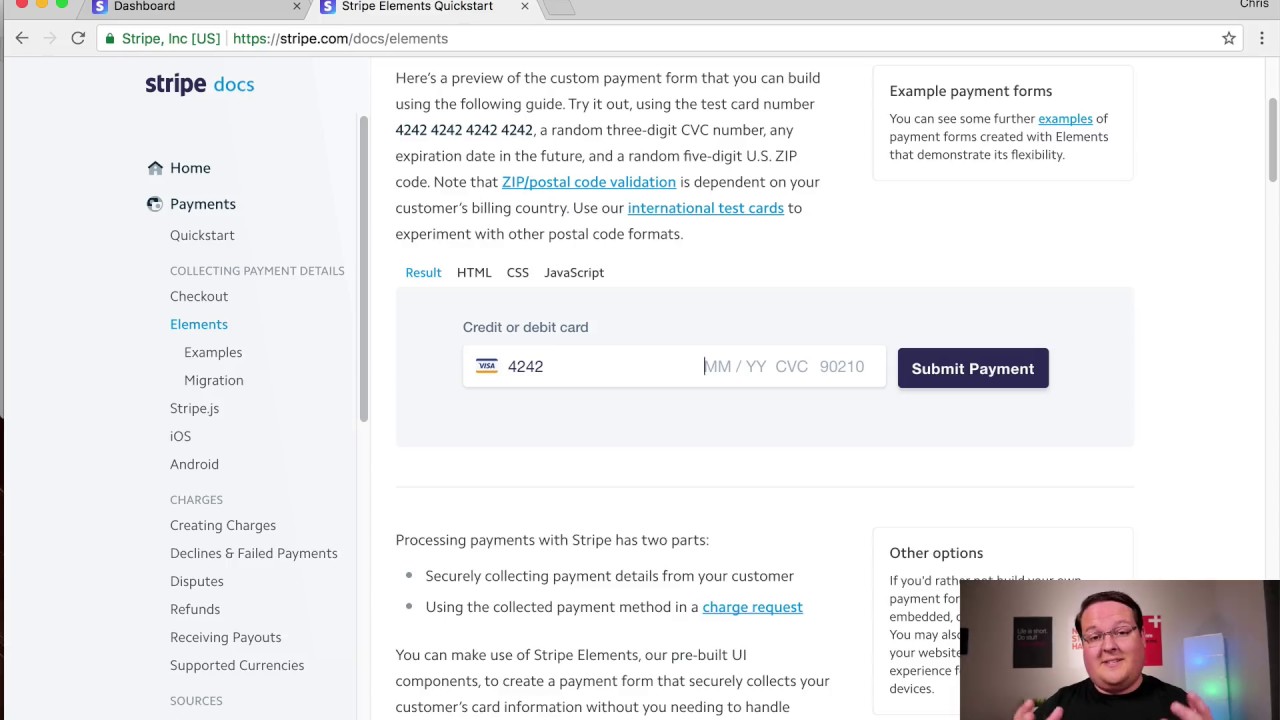Click the green padlock security icon
1280x720 pixels.
[110, 38]
